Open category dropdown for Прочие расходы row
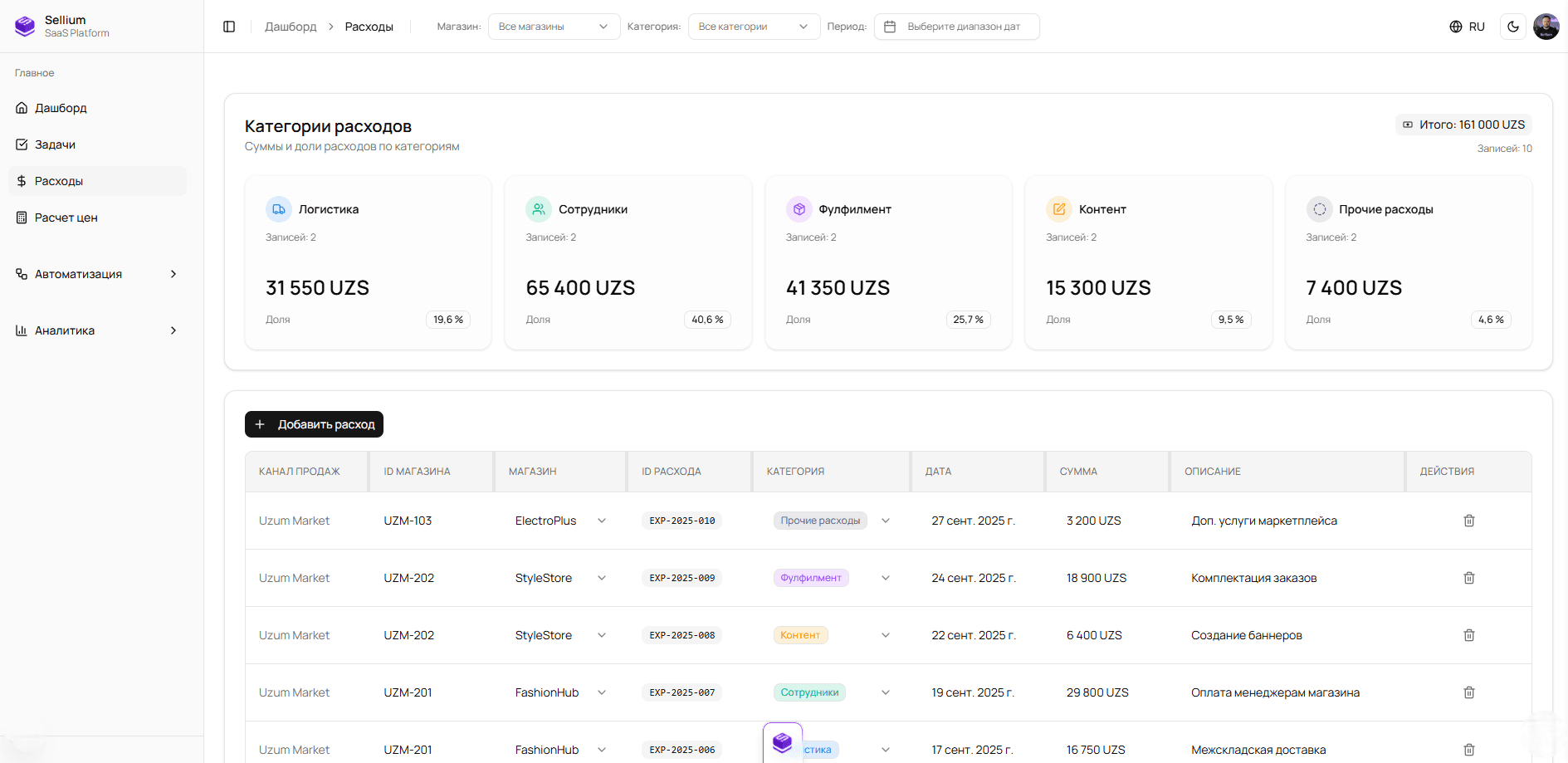 coord(885,521)
